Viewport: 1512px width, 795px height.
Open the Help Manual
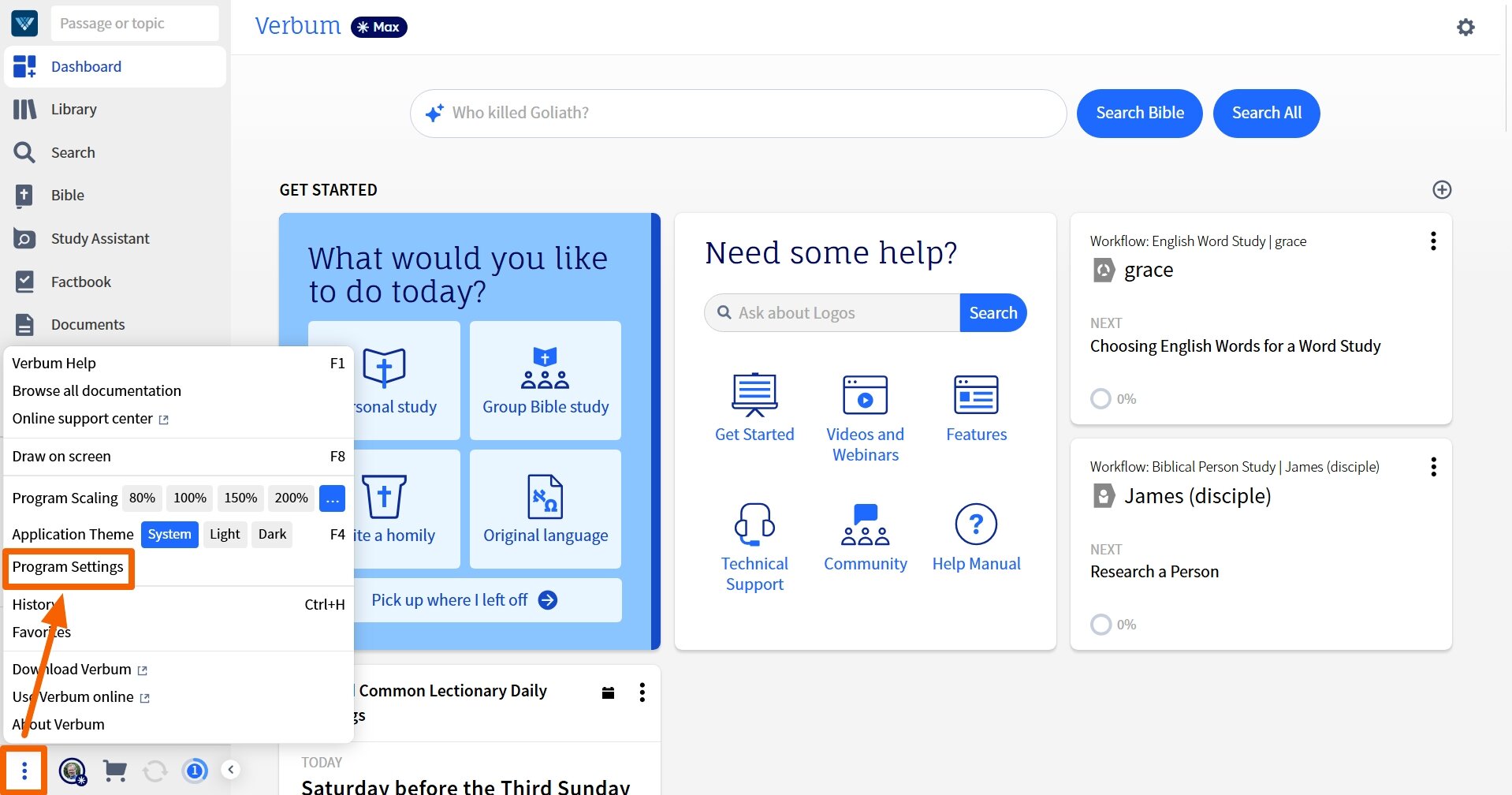pos(977,537)
